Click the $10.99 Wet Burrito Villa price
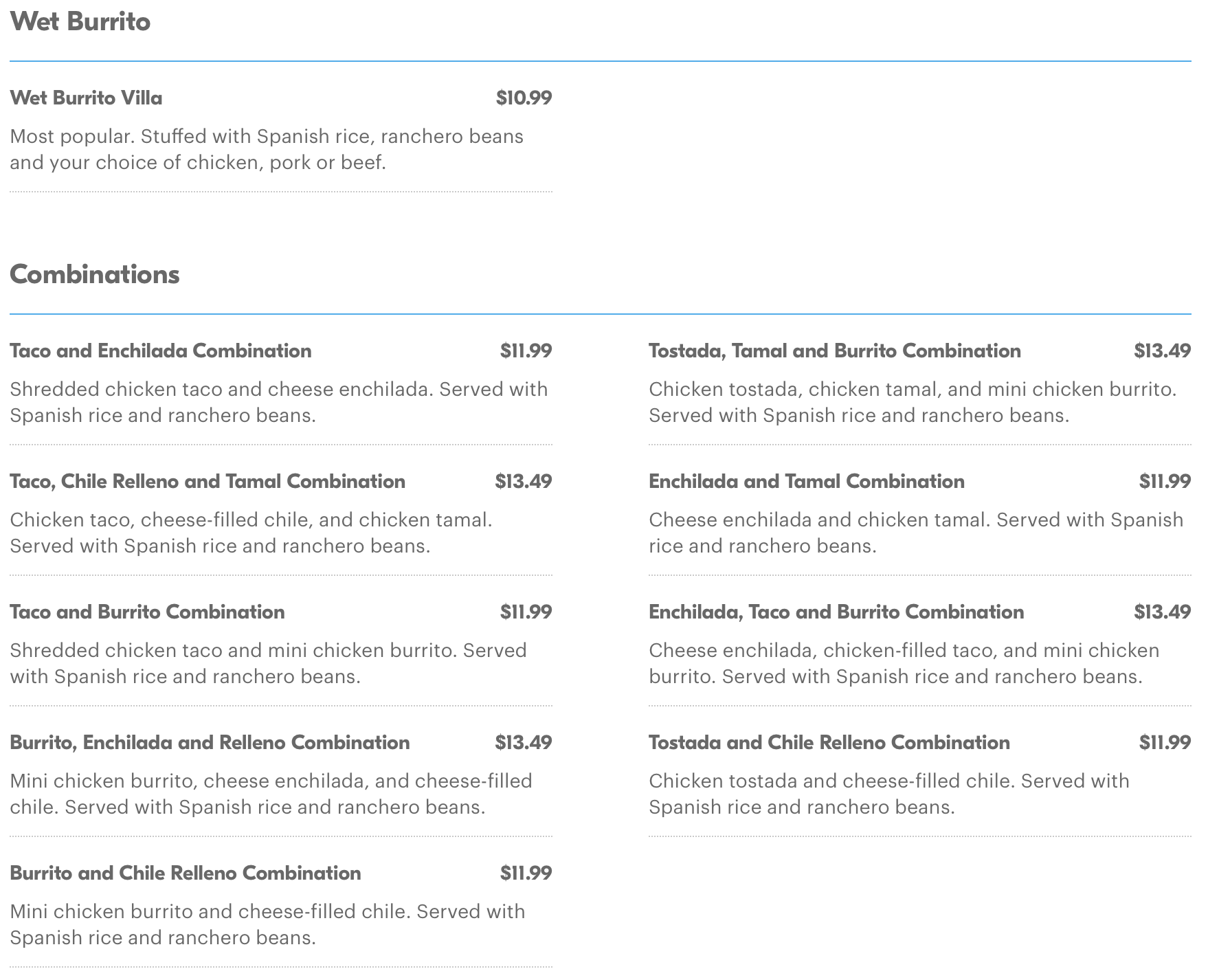This screenshot has width=1208, height=980. 524,98
